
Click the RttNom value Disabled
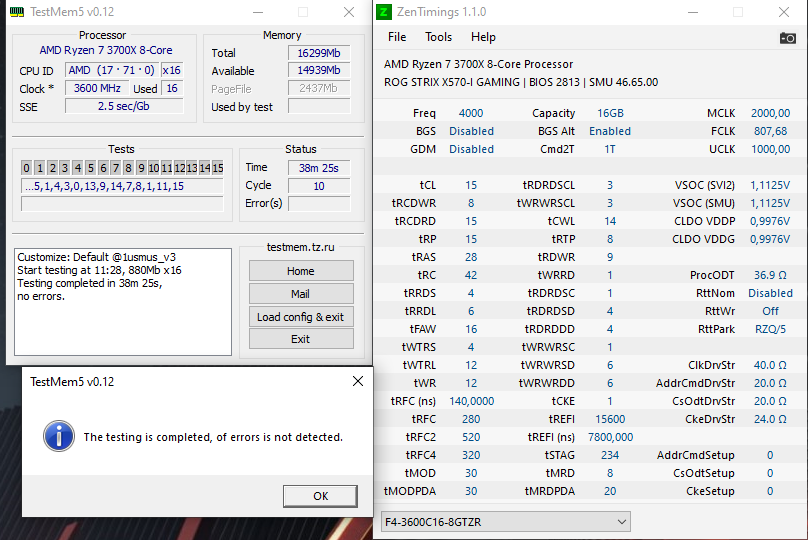click(x=770, y=293)
